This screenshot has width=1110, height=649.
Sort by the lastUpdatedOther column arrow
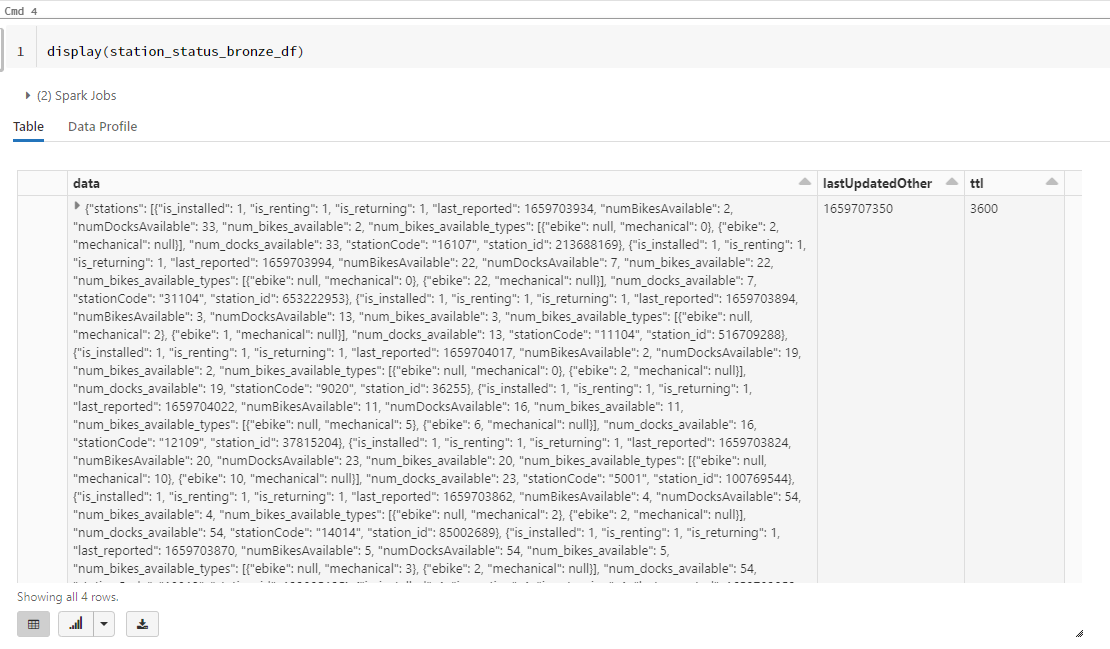pyautogui.click(x=952, y=183)
